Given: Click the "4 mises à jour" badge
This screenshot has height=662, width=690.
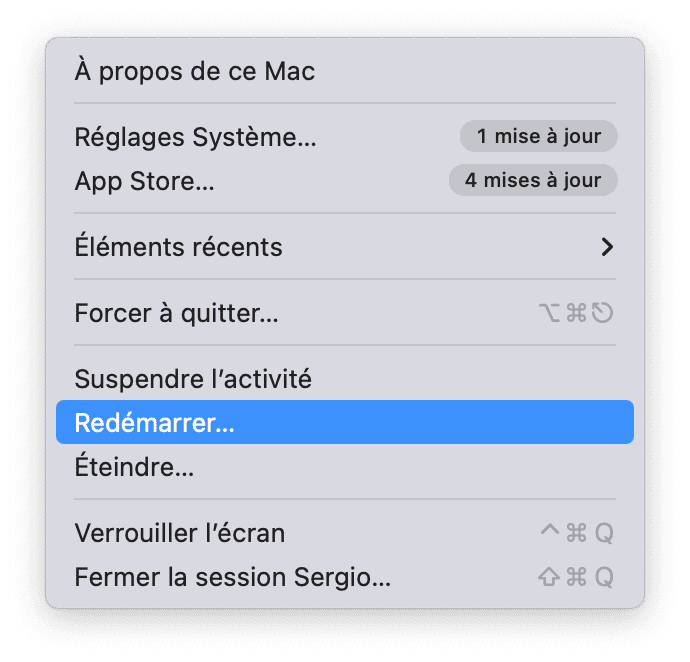Looking at the screenshot, I should [533, 181].
